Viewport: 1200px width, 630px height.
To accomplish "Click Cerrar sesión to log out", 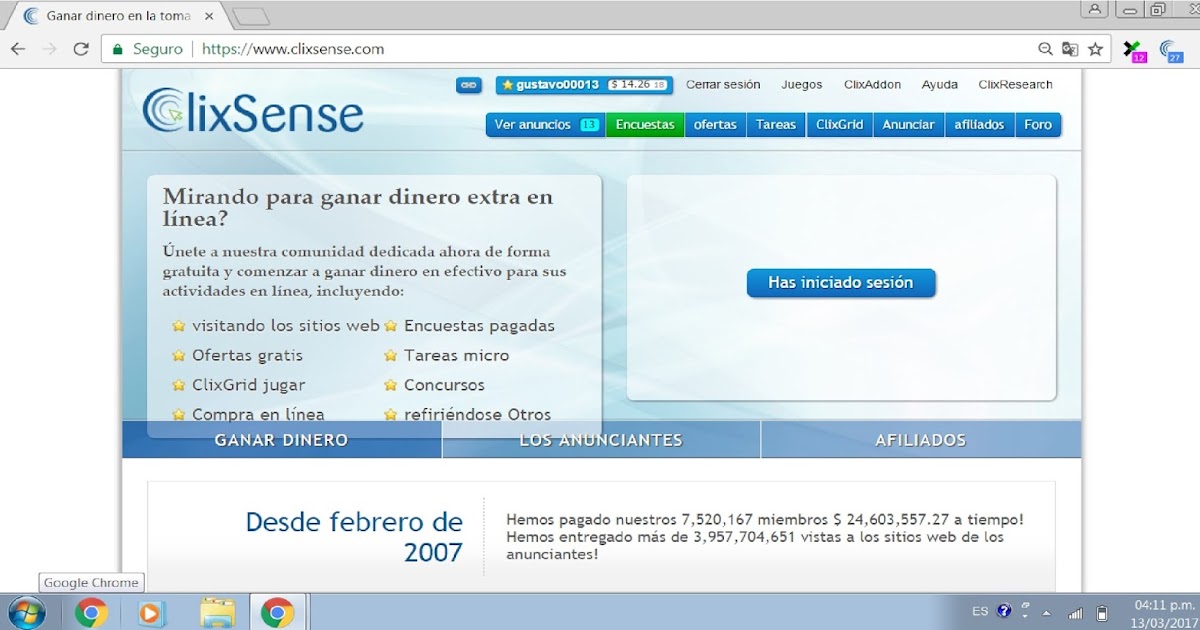I will point(723,85).
